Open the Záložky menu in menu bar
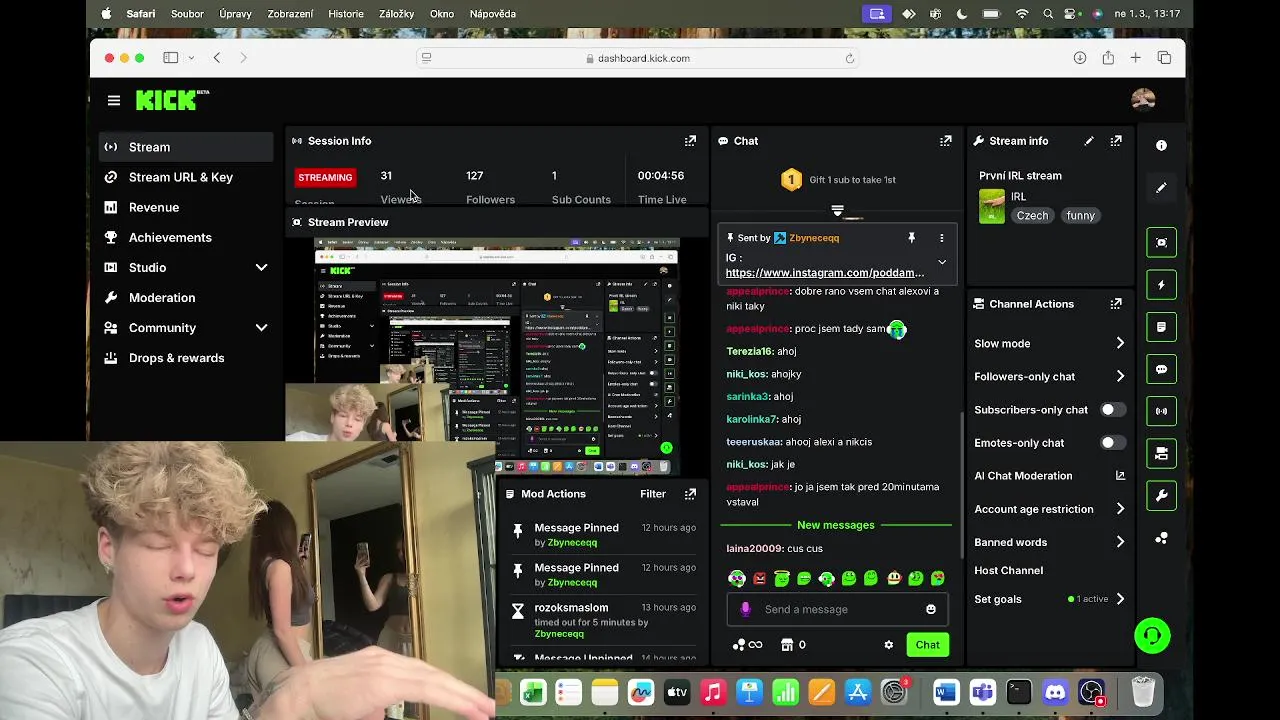1280x720 pixels. tap(396, 14)
